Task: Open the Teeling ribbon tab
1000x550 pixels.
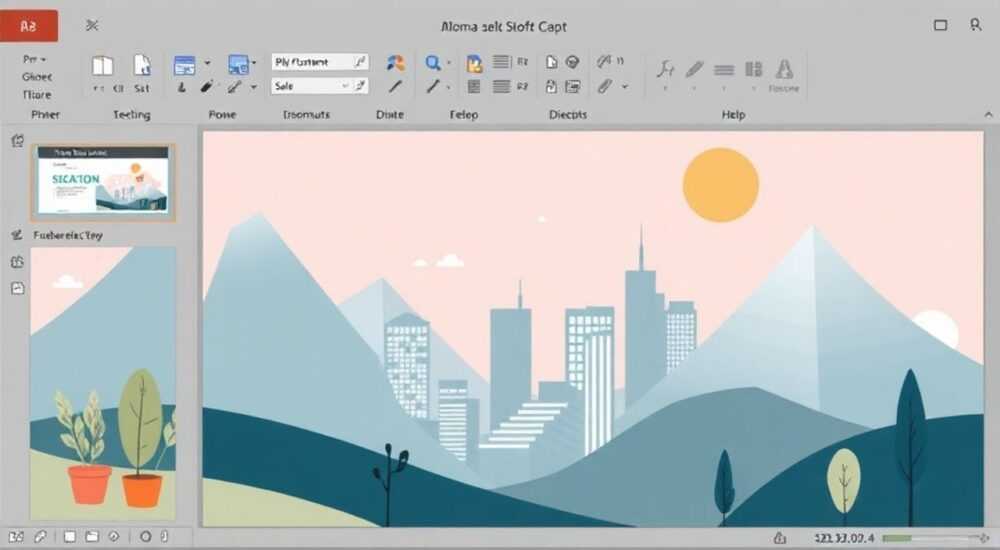Action: click(x=132, y=115)
